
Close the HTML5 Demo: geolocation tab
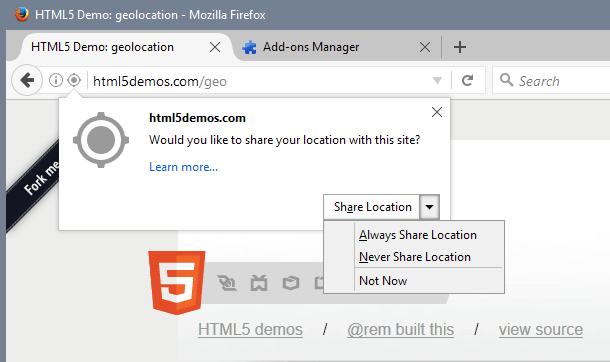click(215, 47)
